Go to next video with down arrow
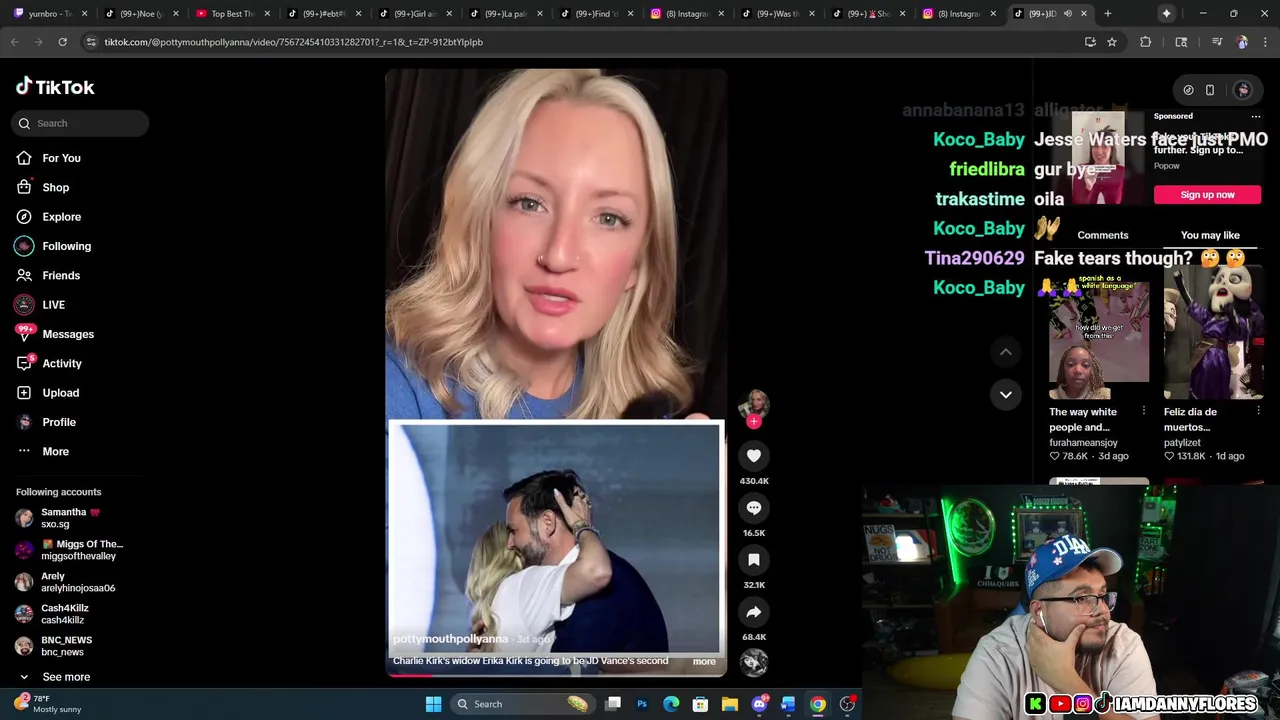The width and height of the screenshot is (1280, 720). click(x=1006, y=395)
